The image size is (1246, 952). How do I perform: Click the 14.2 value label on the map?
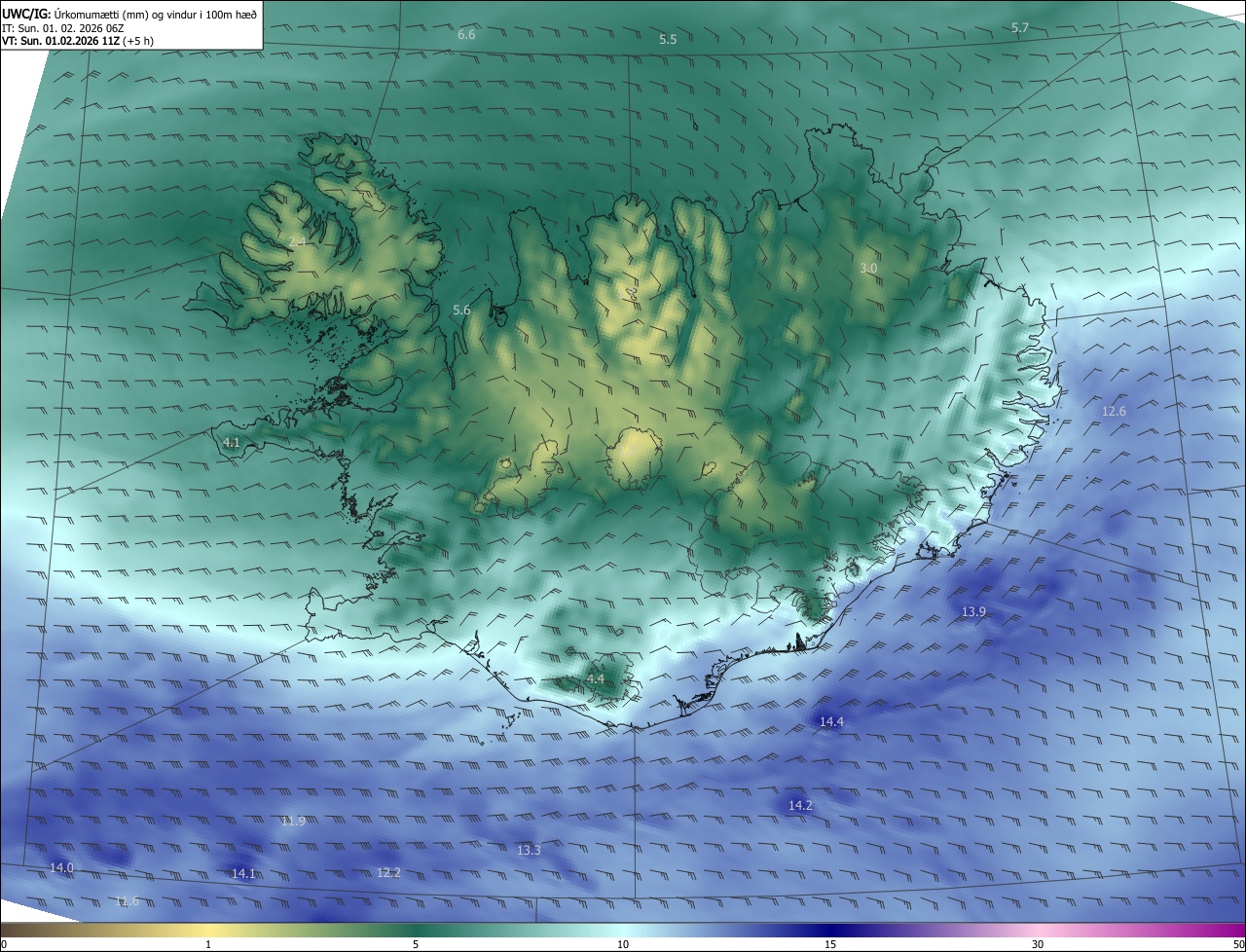pyautogui.click(x=800, y=806)
